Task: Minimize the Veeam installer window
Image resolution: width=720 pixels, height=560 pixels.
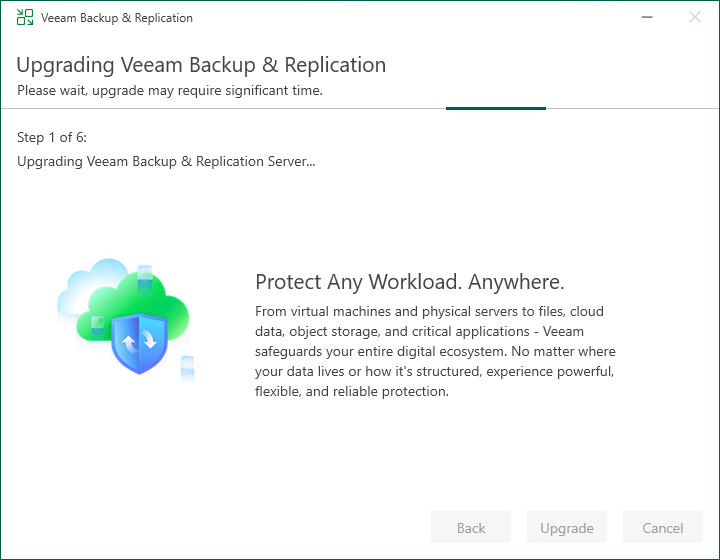Action: (647, 17)
